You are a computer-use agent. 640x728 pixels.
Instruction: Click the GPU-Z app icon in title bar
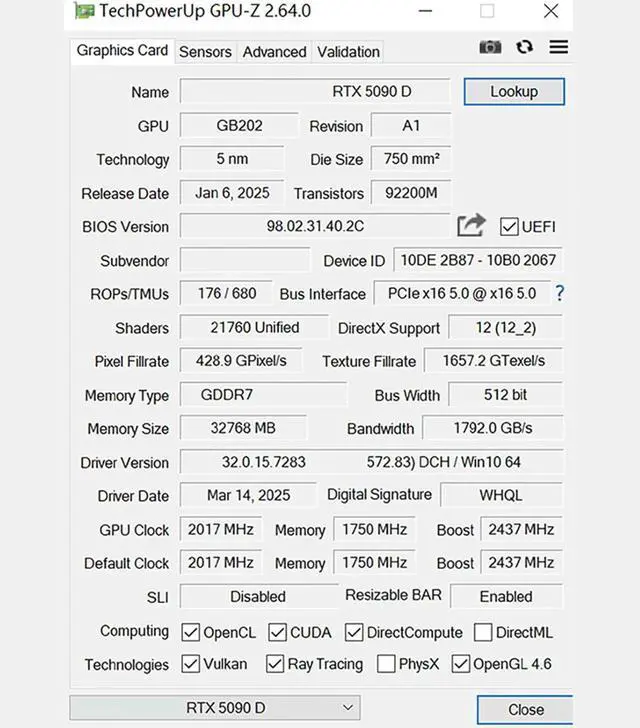point(84,12)
